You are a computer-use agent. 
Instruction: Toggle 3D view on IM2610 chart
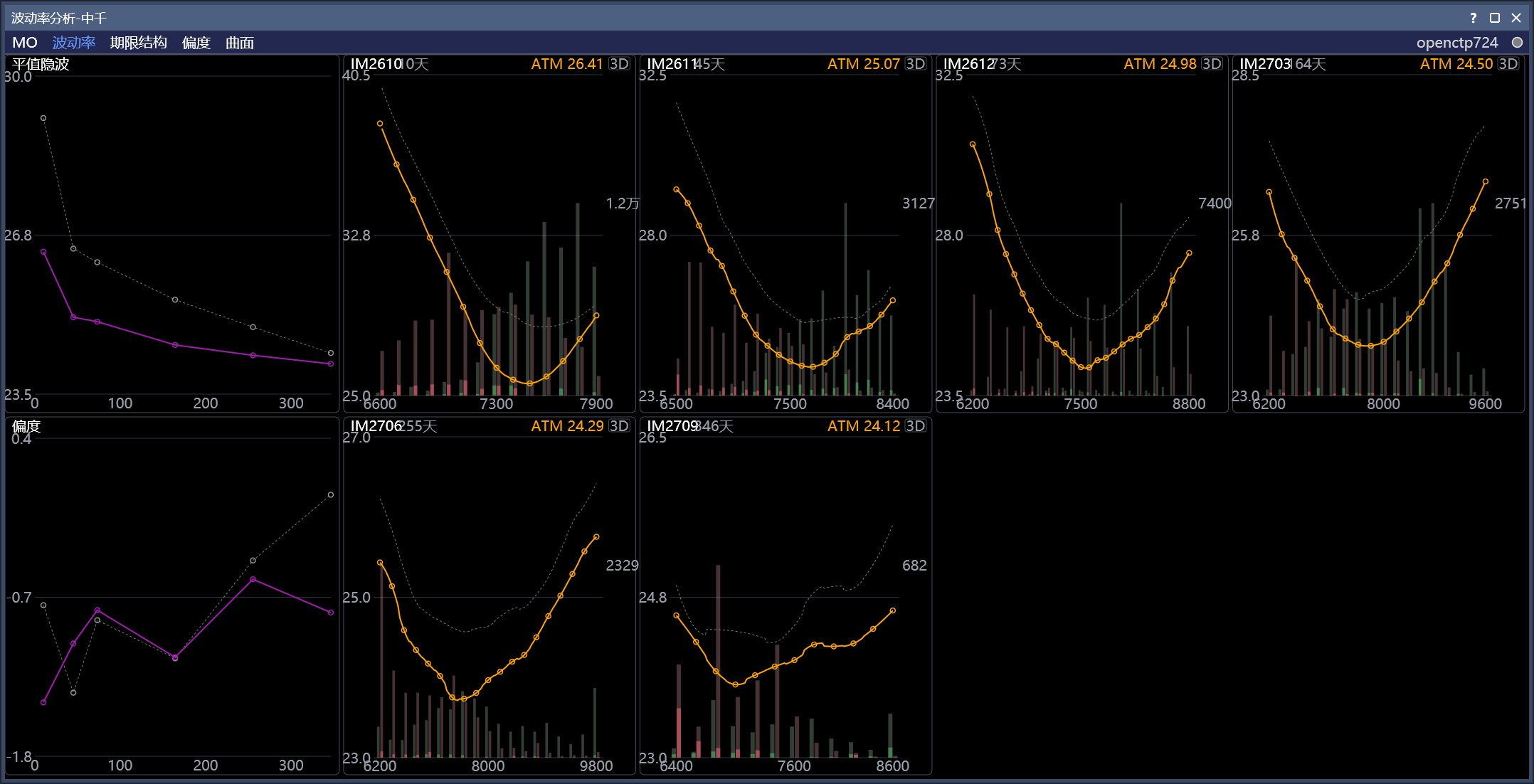coord(619,64)
